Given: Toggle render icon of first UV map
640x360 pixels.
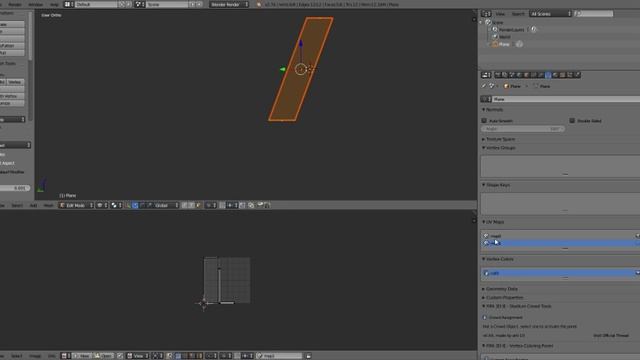Looking at the screenshot, I should point(637,236).
